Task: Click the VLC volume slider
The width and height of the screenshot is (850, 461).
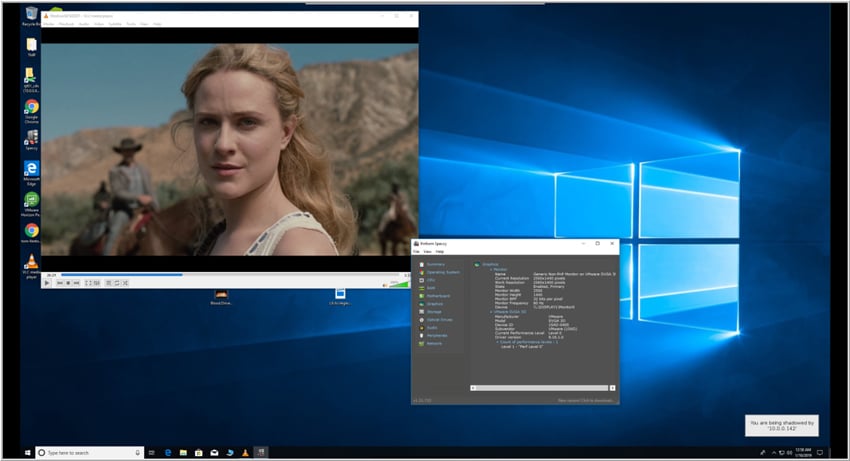Action: click(x=400, y=284)
